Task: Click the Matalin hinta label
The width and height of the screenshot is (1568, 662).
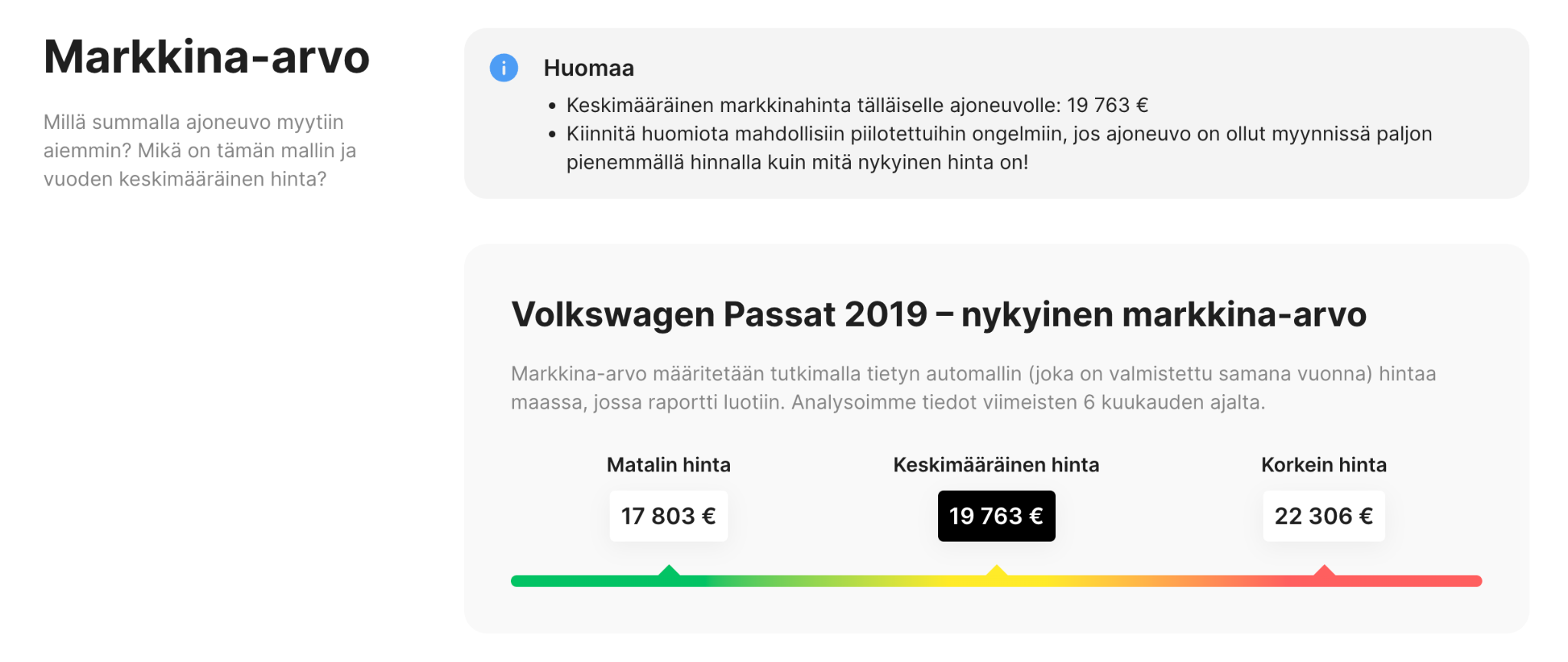Action: coord(668,465)
